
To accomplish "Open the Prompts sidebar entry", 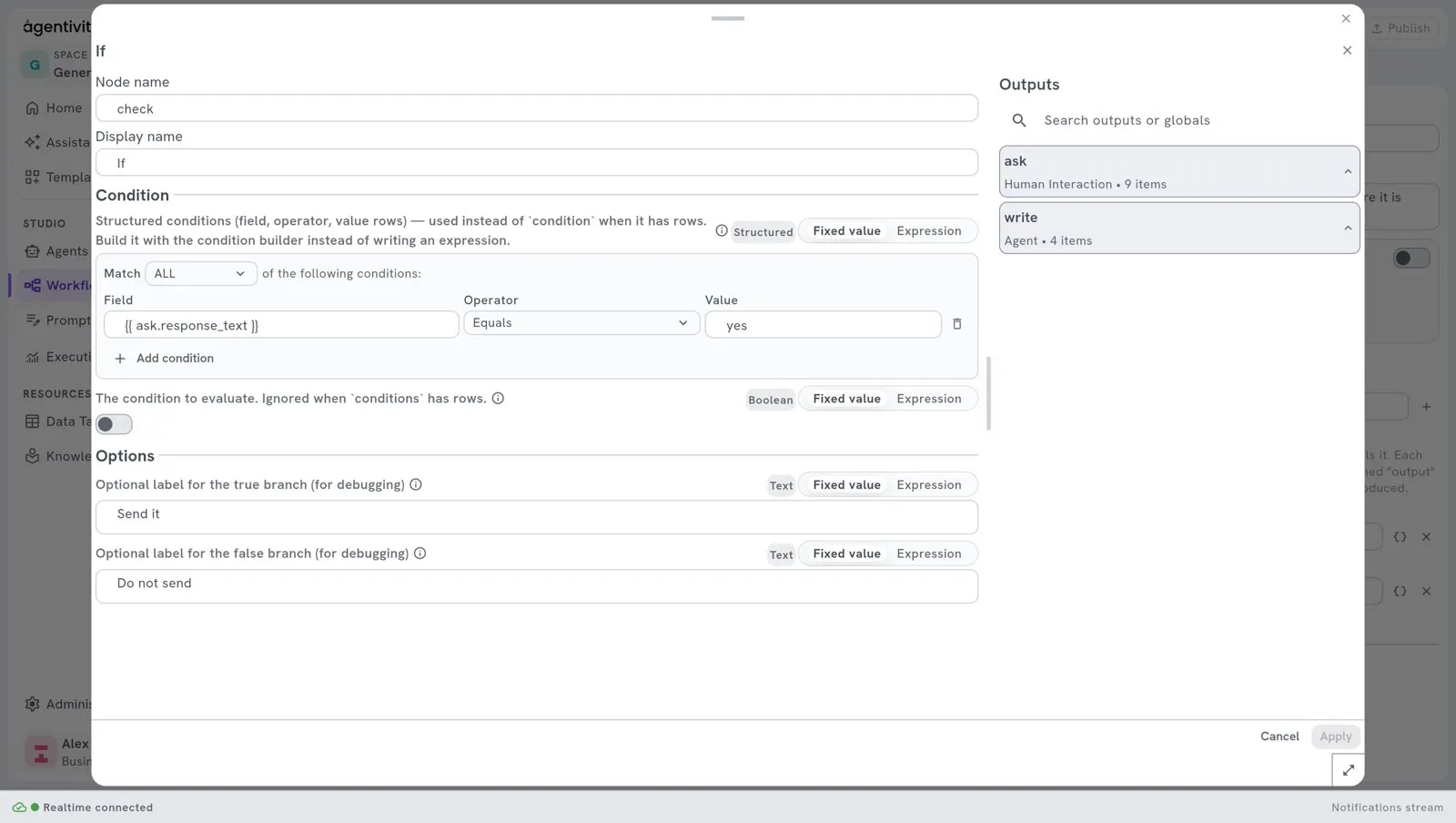I will (x=56, y=320).
